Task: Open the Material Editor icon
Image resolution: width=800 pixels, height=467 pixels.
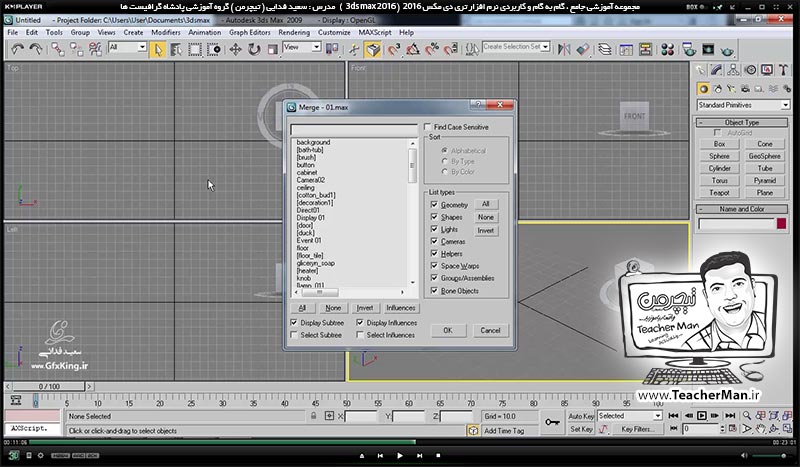Action: (x=667, y=50)
